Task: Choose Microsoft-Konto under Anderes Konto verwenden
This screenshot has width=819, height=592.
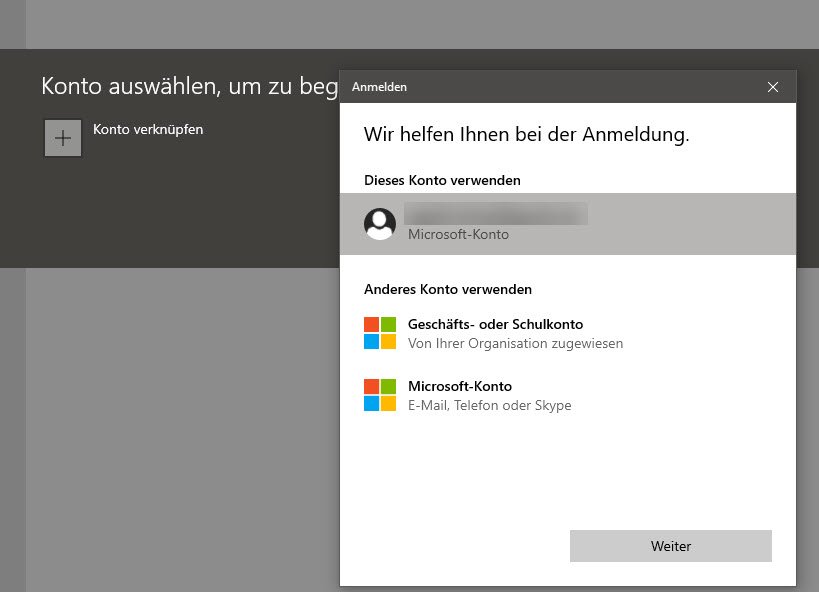Action: (568, 395)
